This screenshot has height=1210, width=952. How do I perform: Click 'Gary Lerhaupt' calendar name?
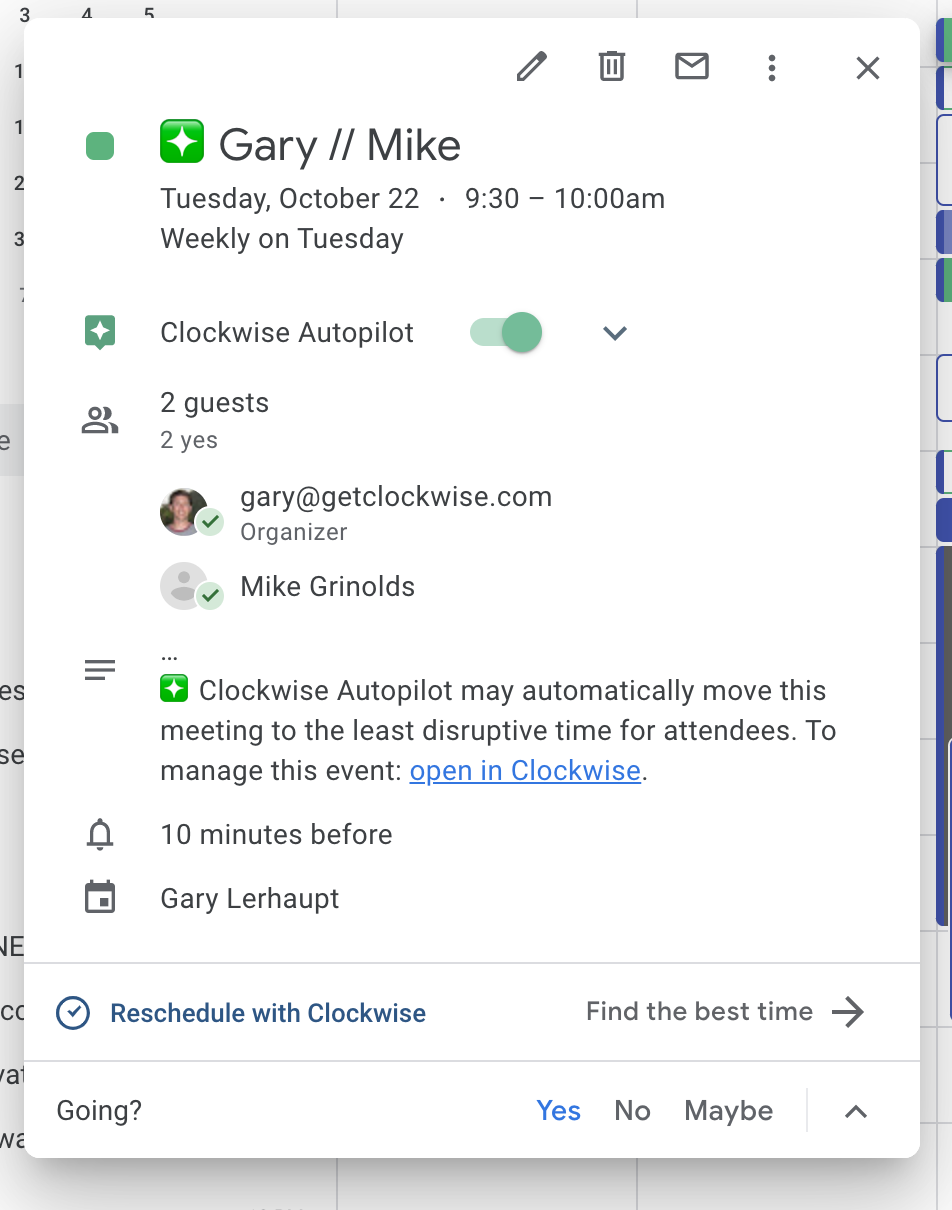tap(250, 898)
